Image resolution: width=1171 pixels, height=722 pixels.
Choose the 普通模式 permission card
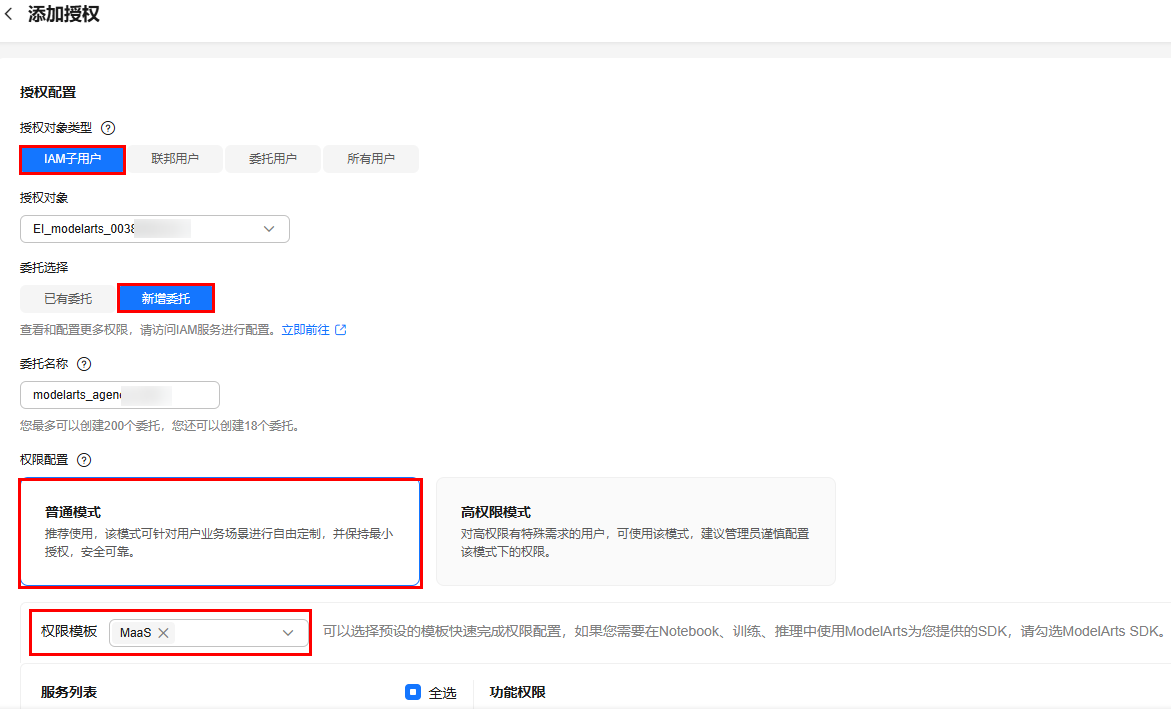point(220,532)
